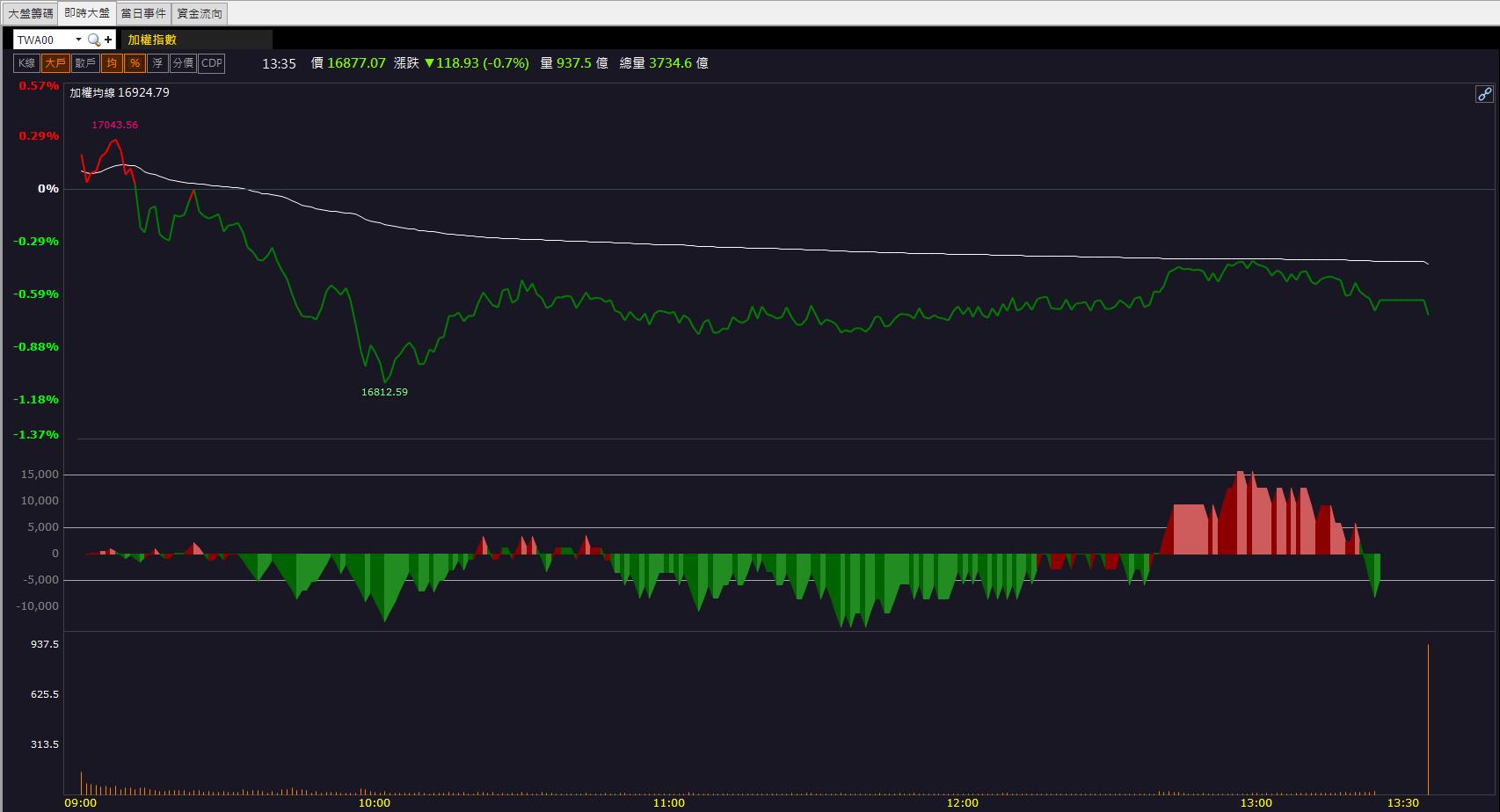Select the 即時大盤 tab
Viewport: 1500px width, 812px height.
87,13
